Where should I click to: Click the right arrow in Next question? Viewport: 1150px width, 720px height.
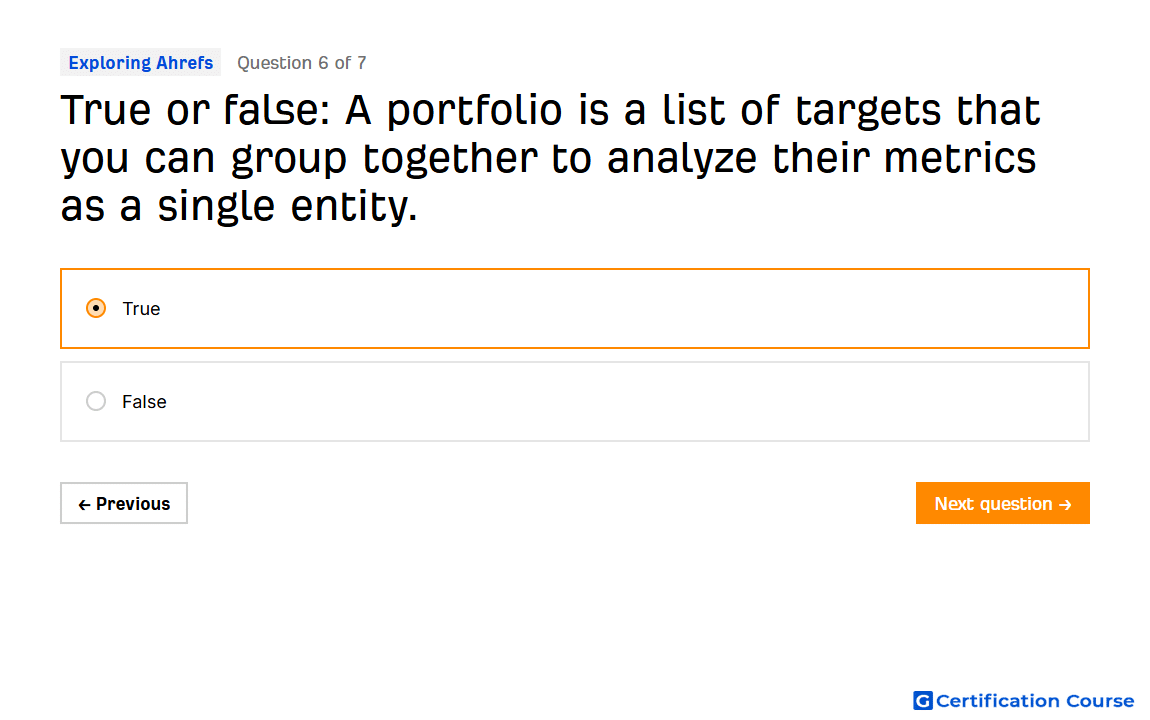1065,504
